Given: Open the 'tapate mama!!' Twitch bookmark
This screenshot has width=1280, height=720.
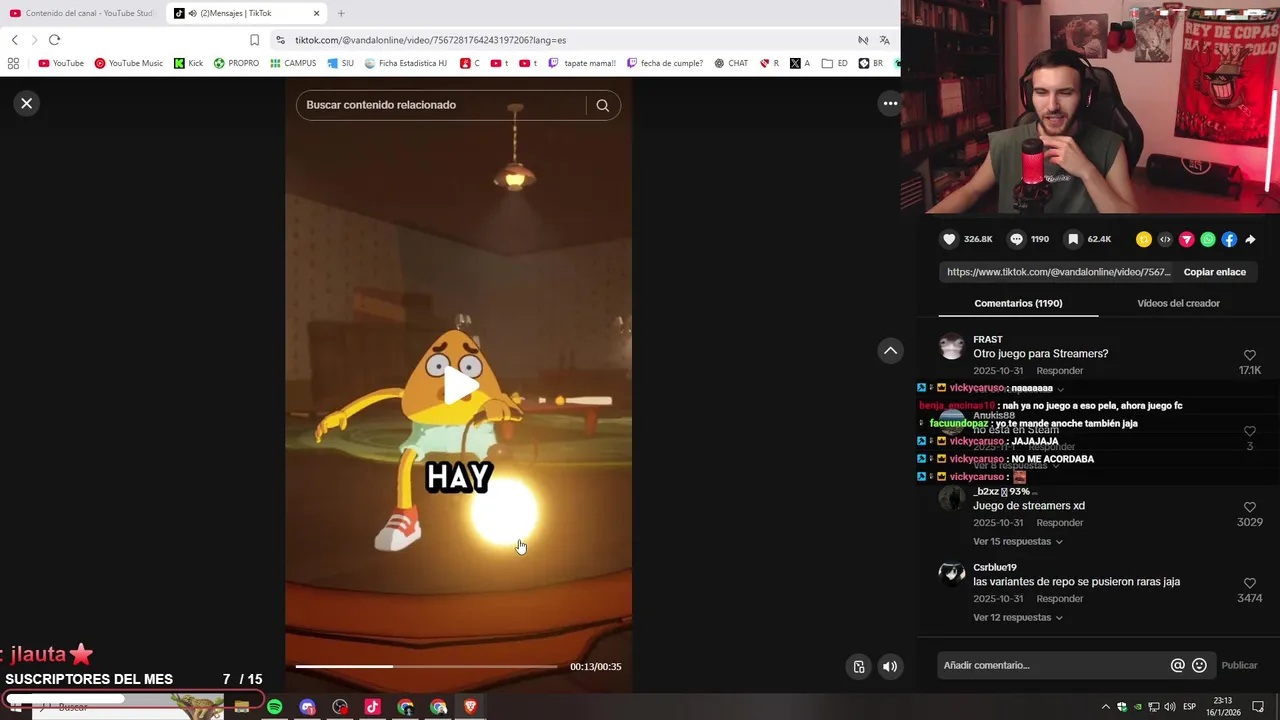Looking at the screenshot, I should click(582, 63).
